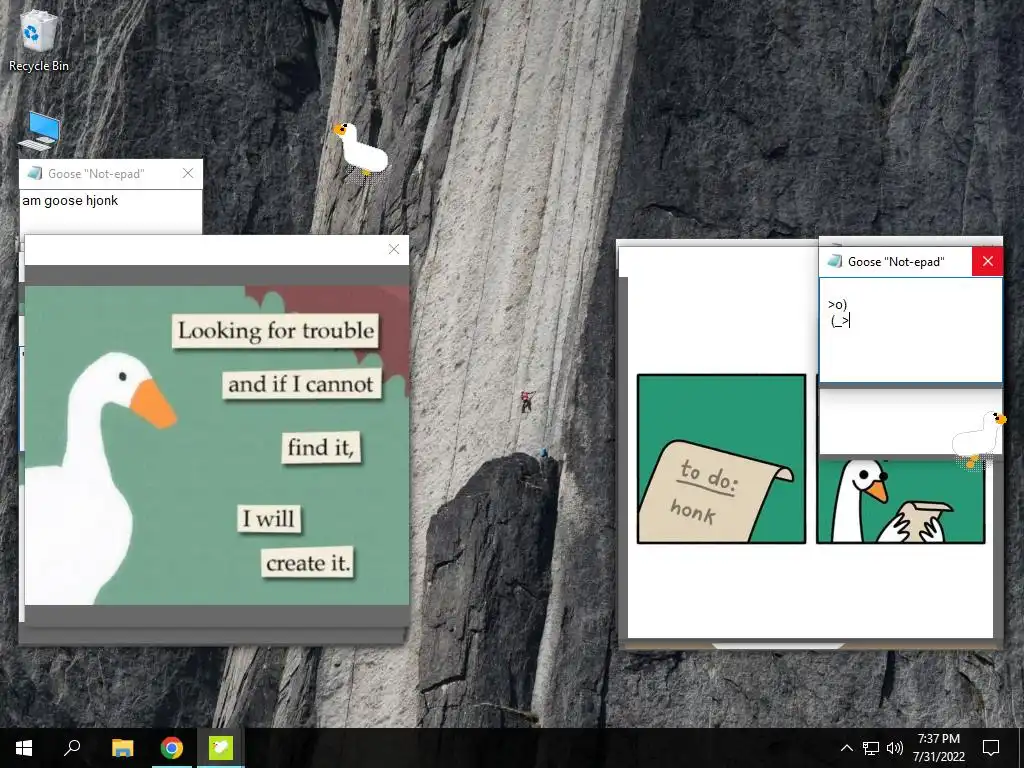
Task: Open Google Chrome from the taskbar
Action: coord(171,748)
